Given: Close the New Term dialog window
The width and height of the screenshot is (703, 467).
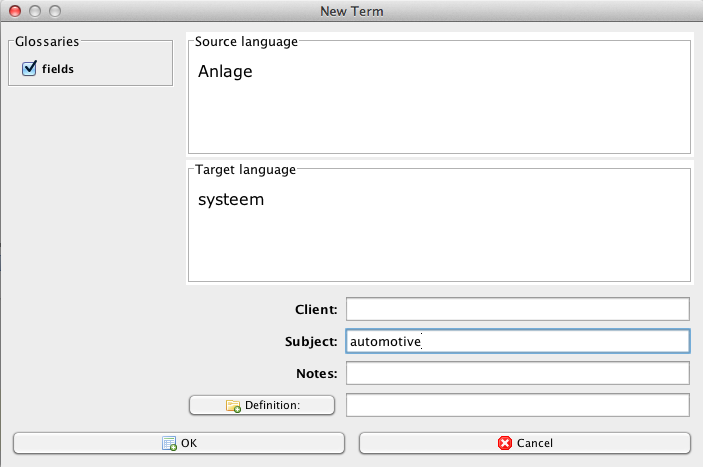Looking at the screenshot, I should coord(15,11).
